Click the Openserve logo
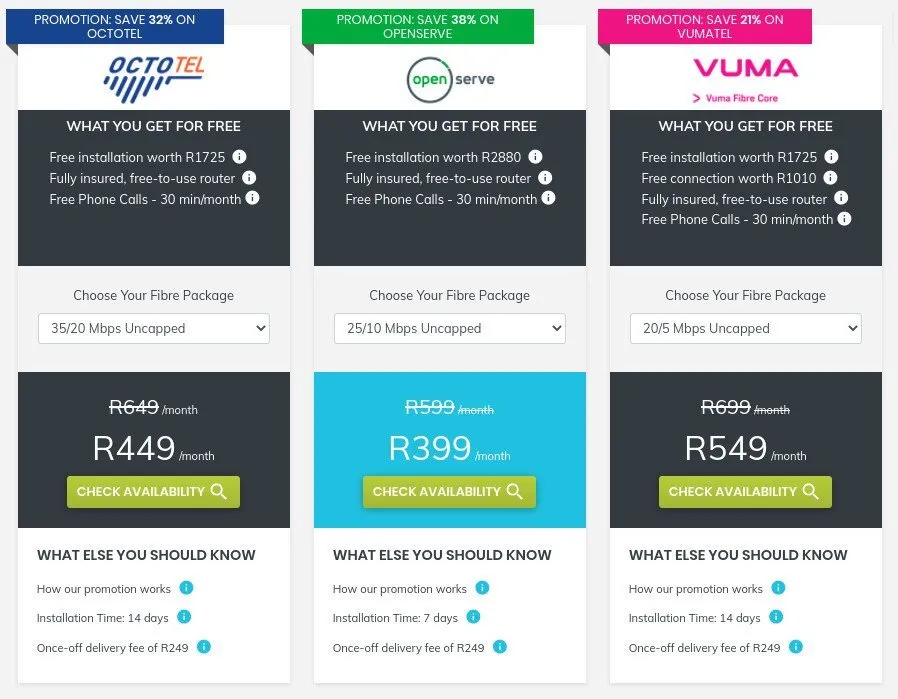Screen dimensions: 898x699 point(449,79)
